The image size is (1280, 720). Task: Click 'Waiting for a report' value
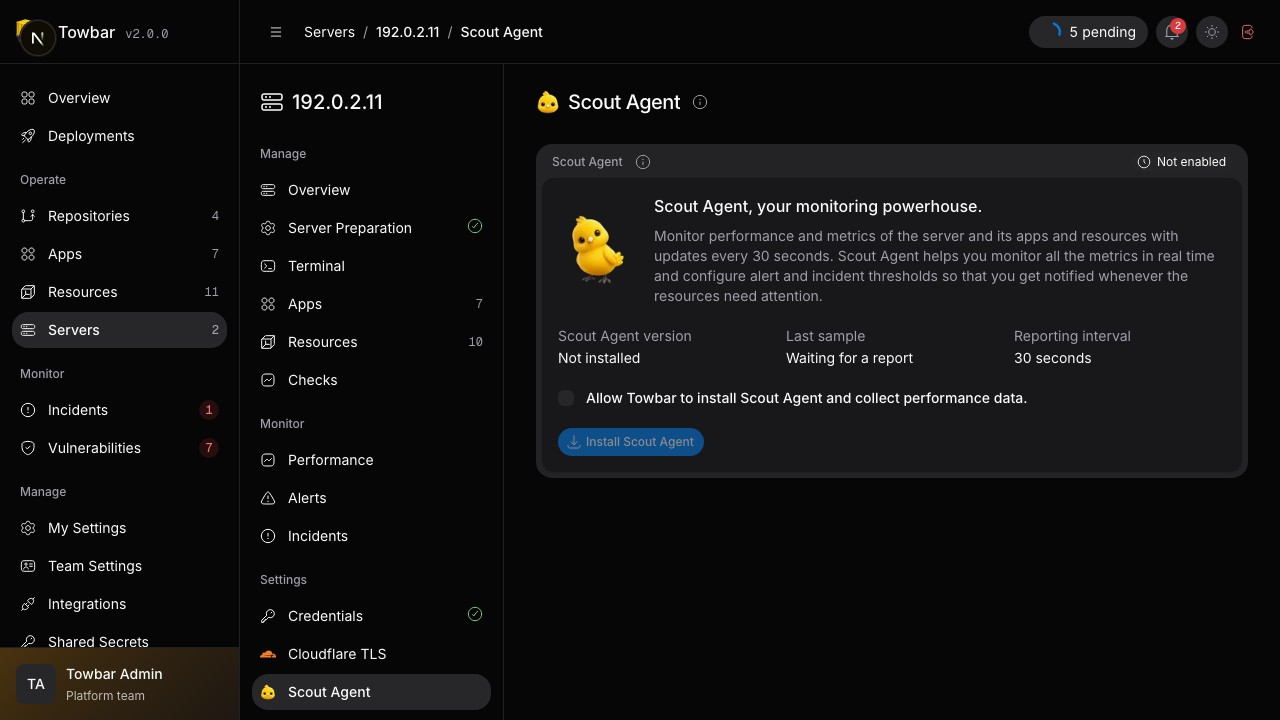click(x=849, y=358)
